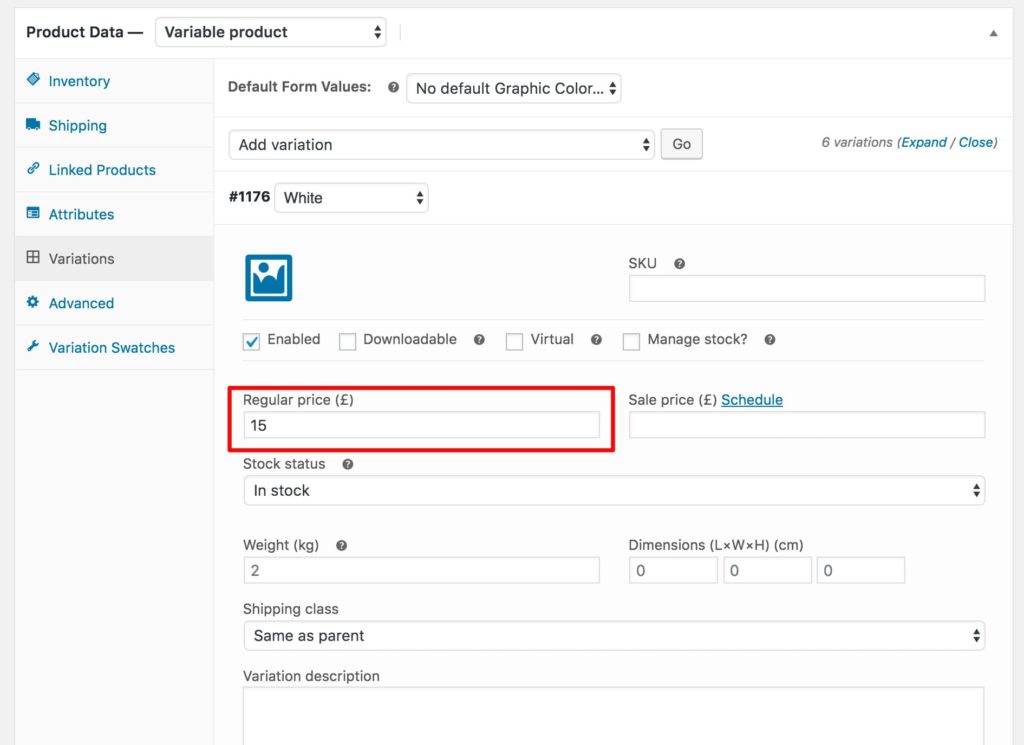Image resolution: width=1024 pixels, height=745 pixels.
Task: Click the help icon next to Downloadable
Action: pos(479,340)
